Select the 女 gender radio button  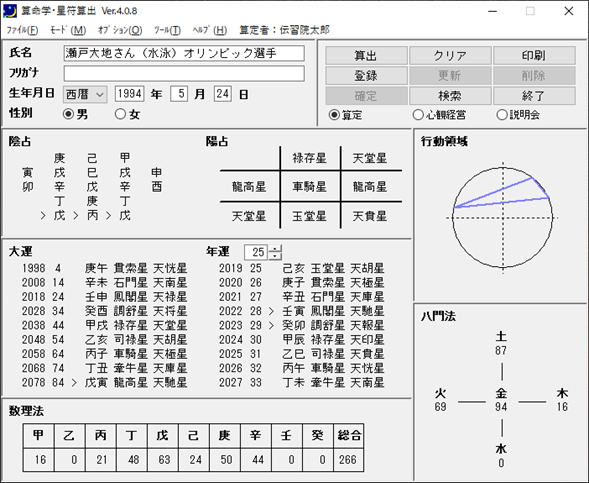pyautogui.click(x=120, y=114)
